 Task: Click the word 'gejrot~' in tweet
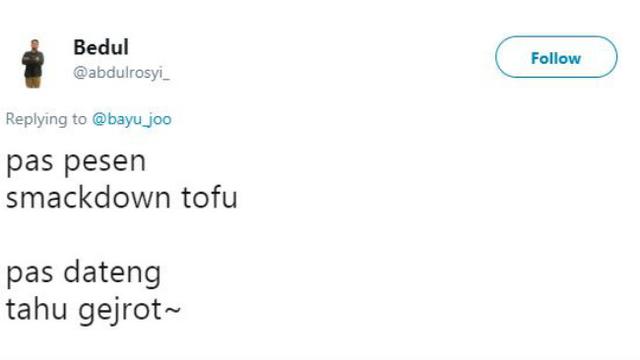(x=129, y=310)
